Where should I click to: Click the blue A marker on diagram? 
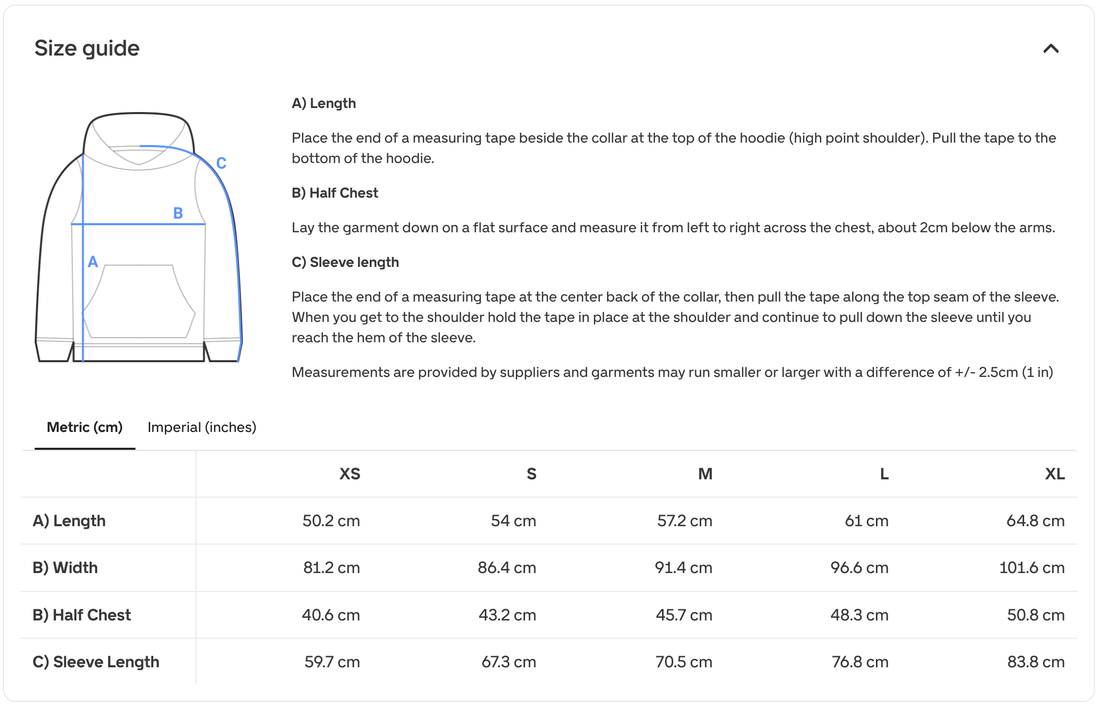[93, 262]
